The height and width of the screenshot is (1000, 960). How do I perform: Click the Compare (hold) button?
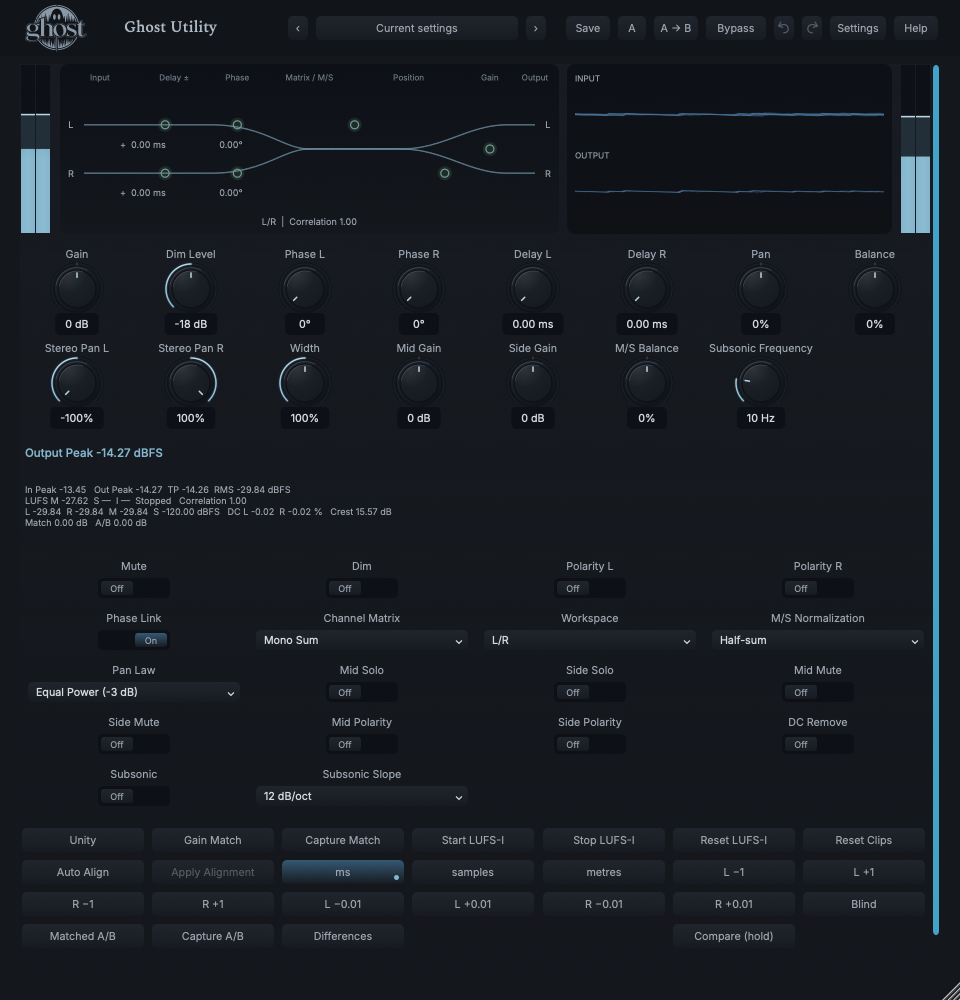[x=734, y=936]
